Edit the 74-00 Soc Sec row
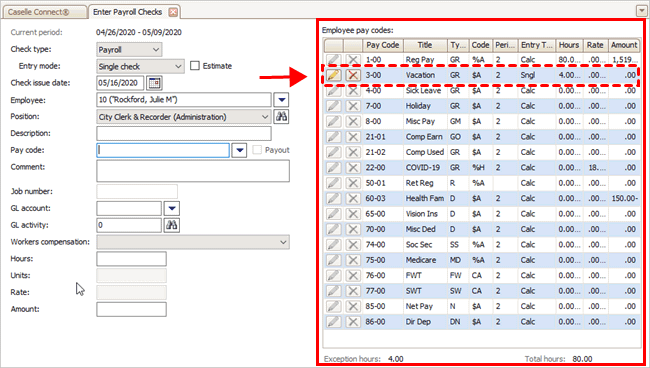 (334, 245)
